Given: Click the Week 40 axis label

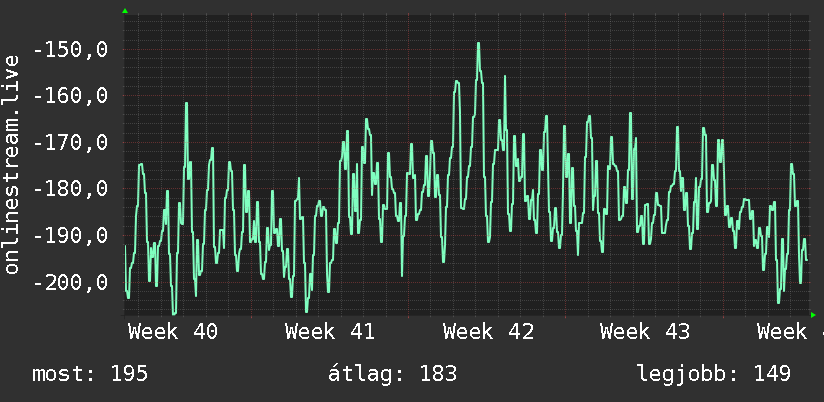Looking at the screenshot, I should pyautogui.click(x=173, y=332).
